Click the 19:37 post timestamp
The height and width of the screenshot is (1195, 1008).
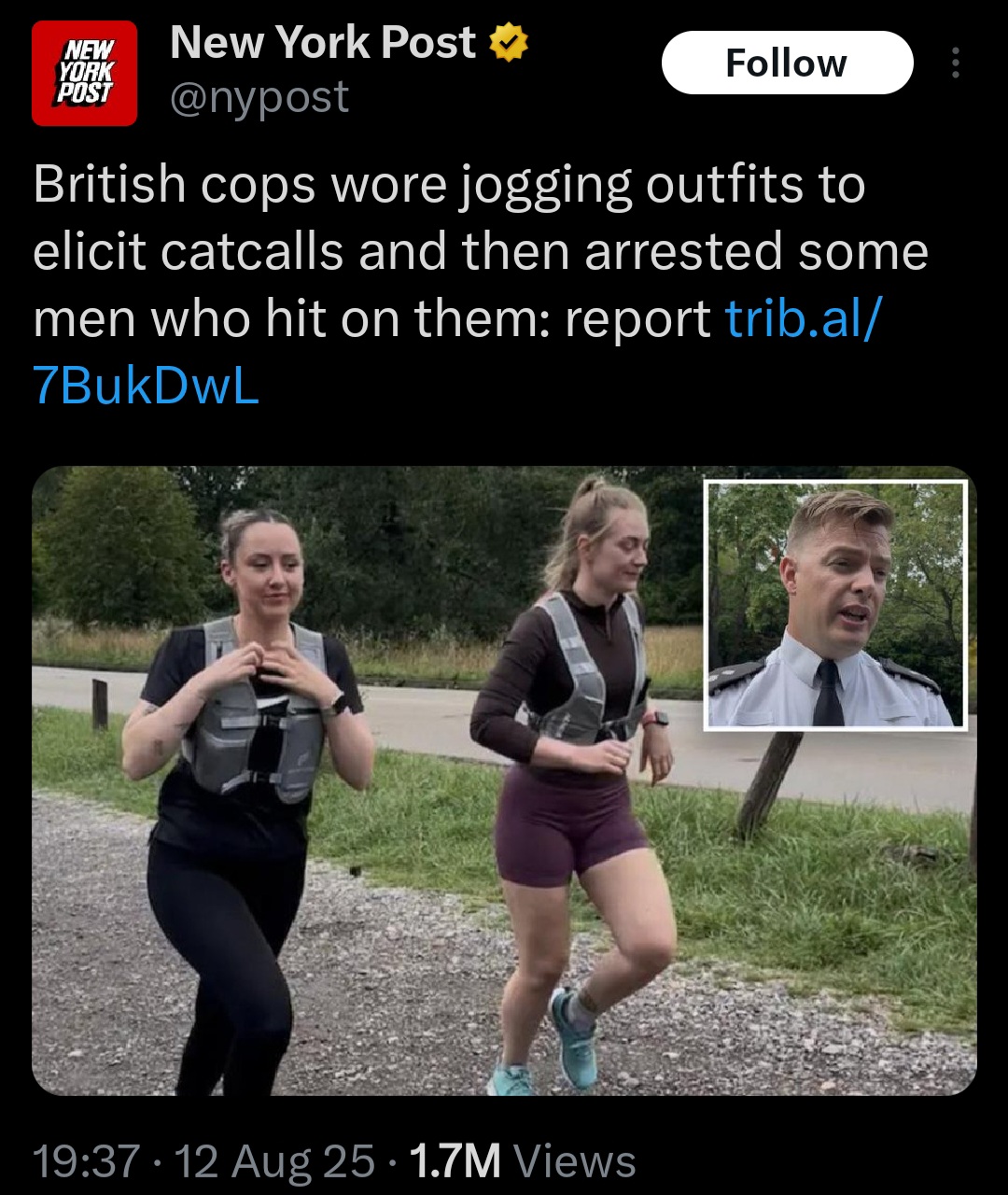[86, 1162]
